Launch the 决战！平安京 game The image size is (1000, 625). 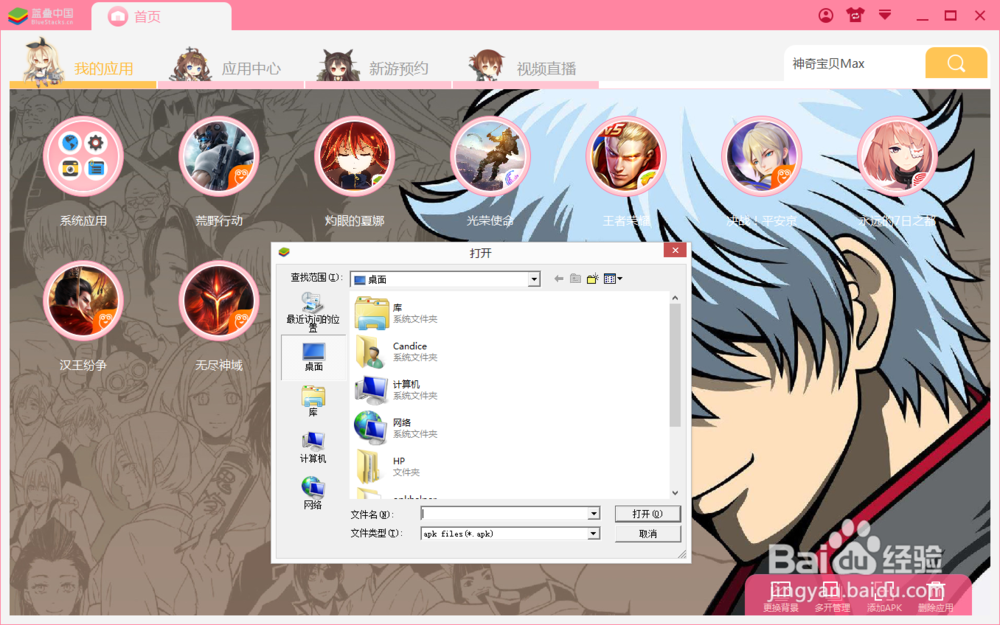tap(761, 156)
